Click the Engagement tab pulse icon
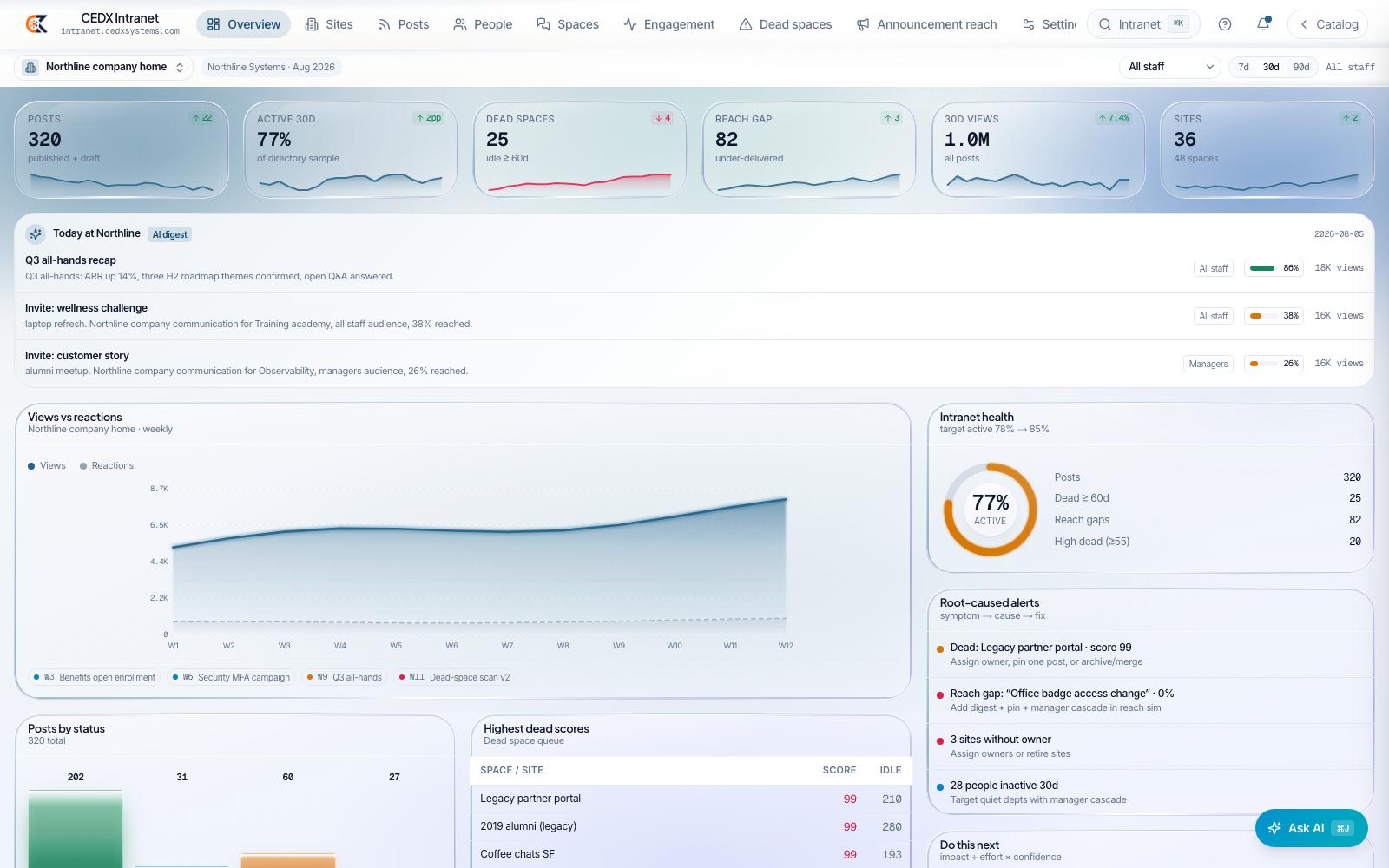 point(630,24)
